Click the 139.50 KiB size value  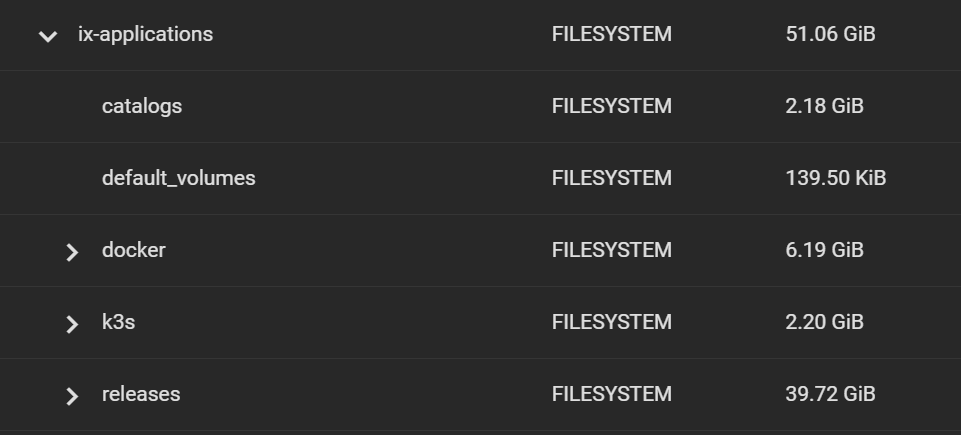coord(835,178)
